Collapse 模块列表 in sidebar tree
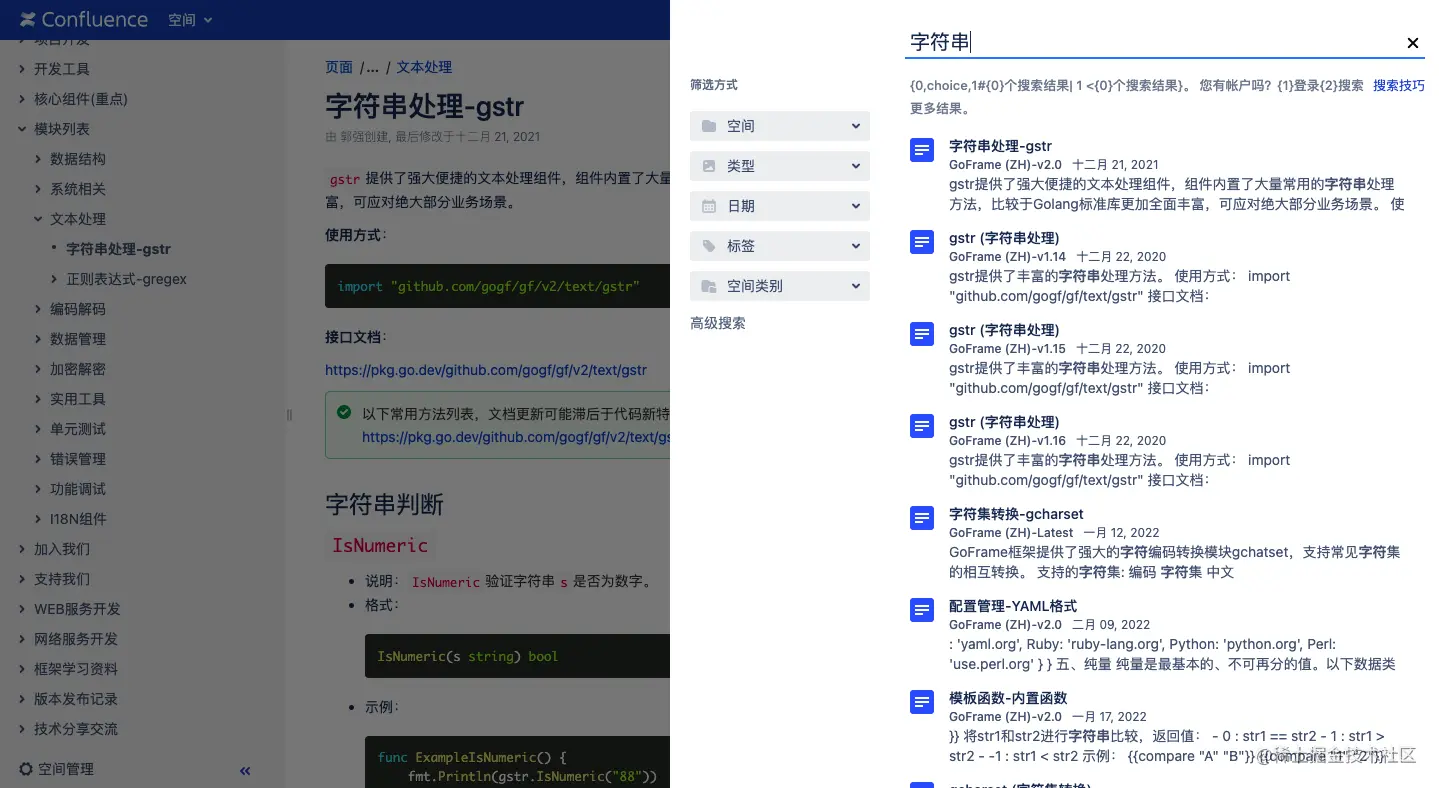This screenshot has width=1439, height=788. 22,129
